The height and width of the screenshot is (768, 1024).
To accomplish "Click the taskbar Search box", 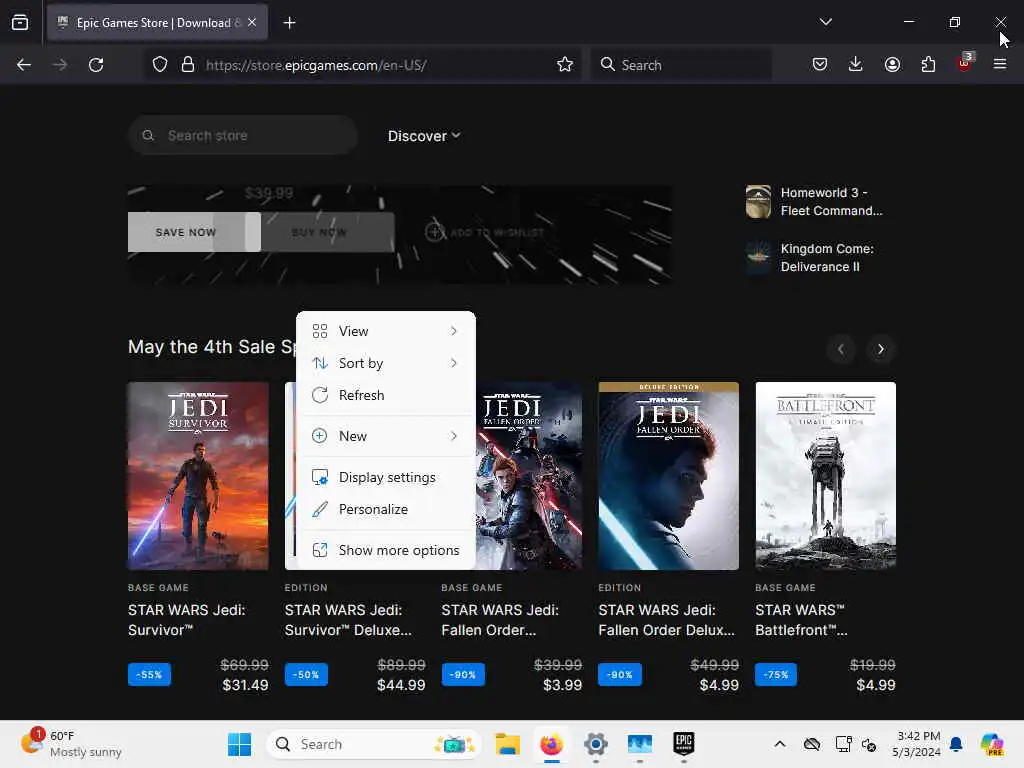I will 374,744.
